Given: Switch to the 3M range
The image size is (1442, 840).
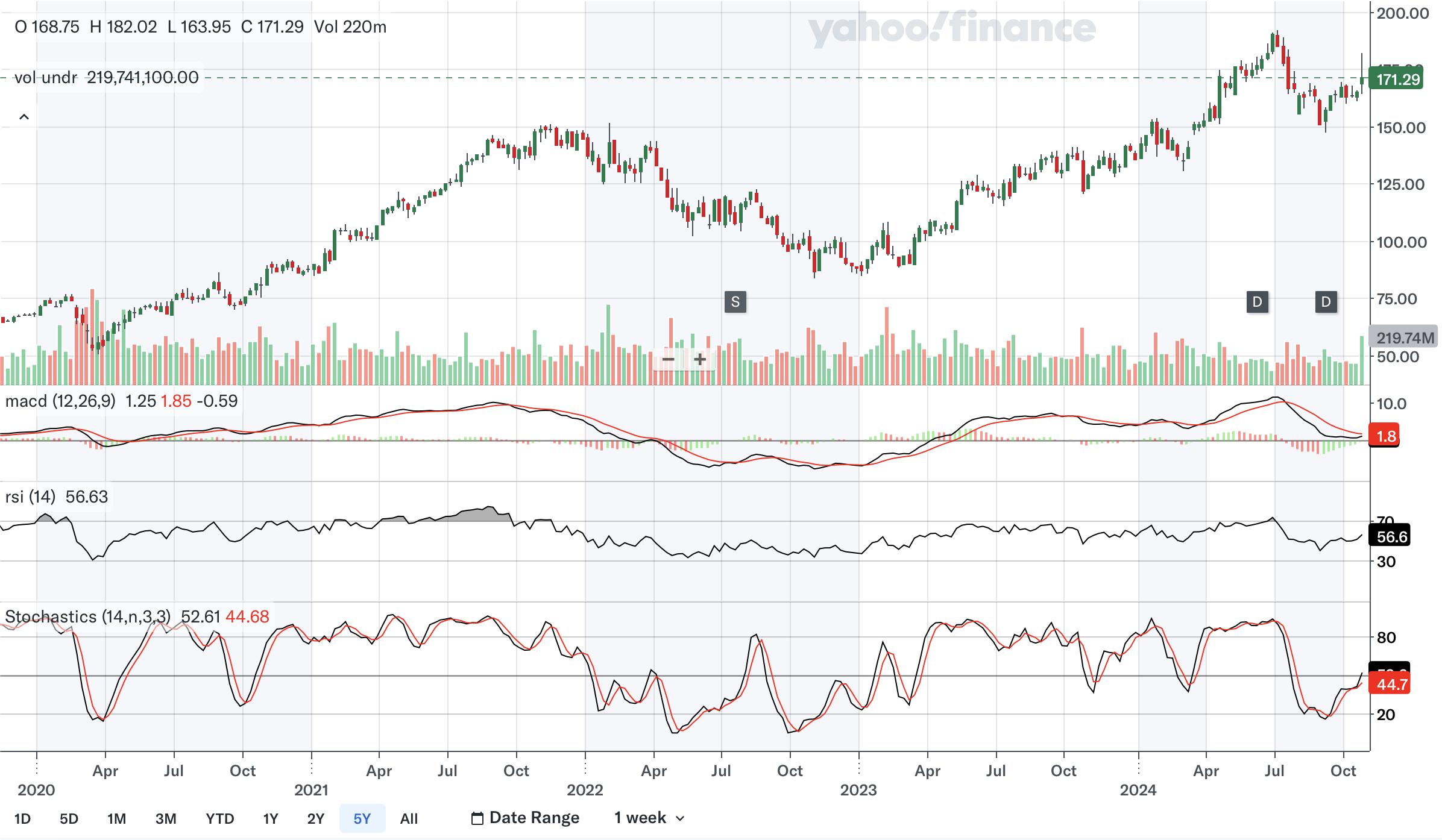Looking at the screenshot, I should pyautogui.click(x=166, y=819).
